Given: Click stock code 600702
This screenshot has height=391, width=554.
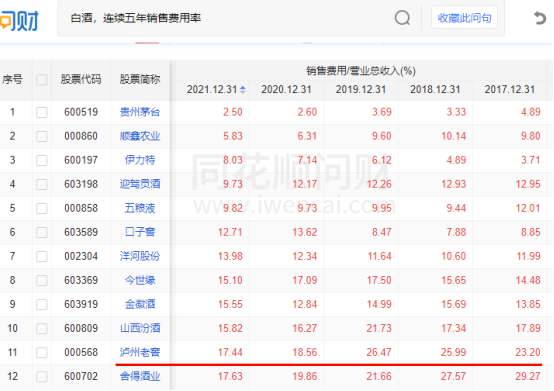Looking at the screenshot, I should click(x=81, y=377).
